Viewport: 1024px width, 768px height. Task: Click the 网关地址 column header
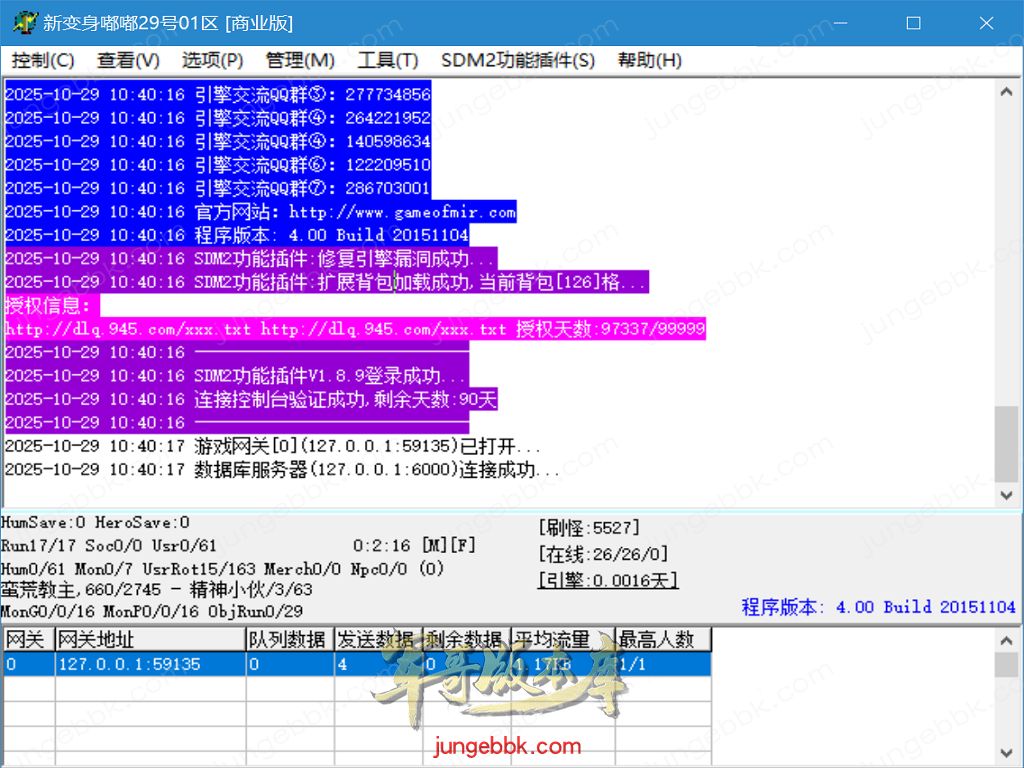tap(150, 639)
